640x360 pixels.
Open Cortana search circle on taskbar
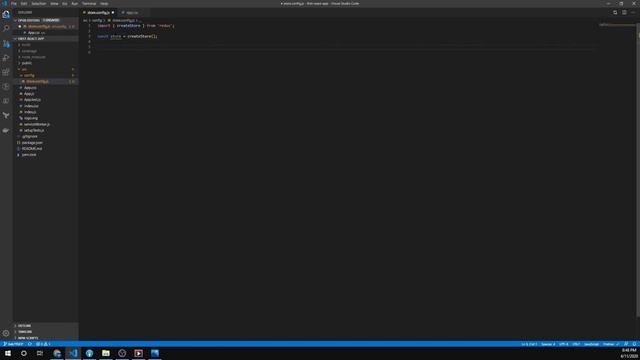(x=24, y=353)
